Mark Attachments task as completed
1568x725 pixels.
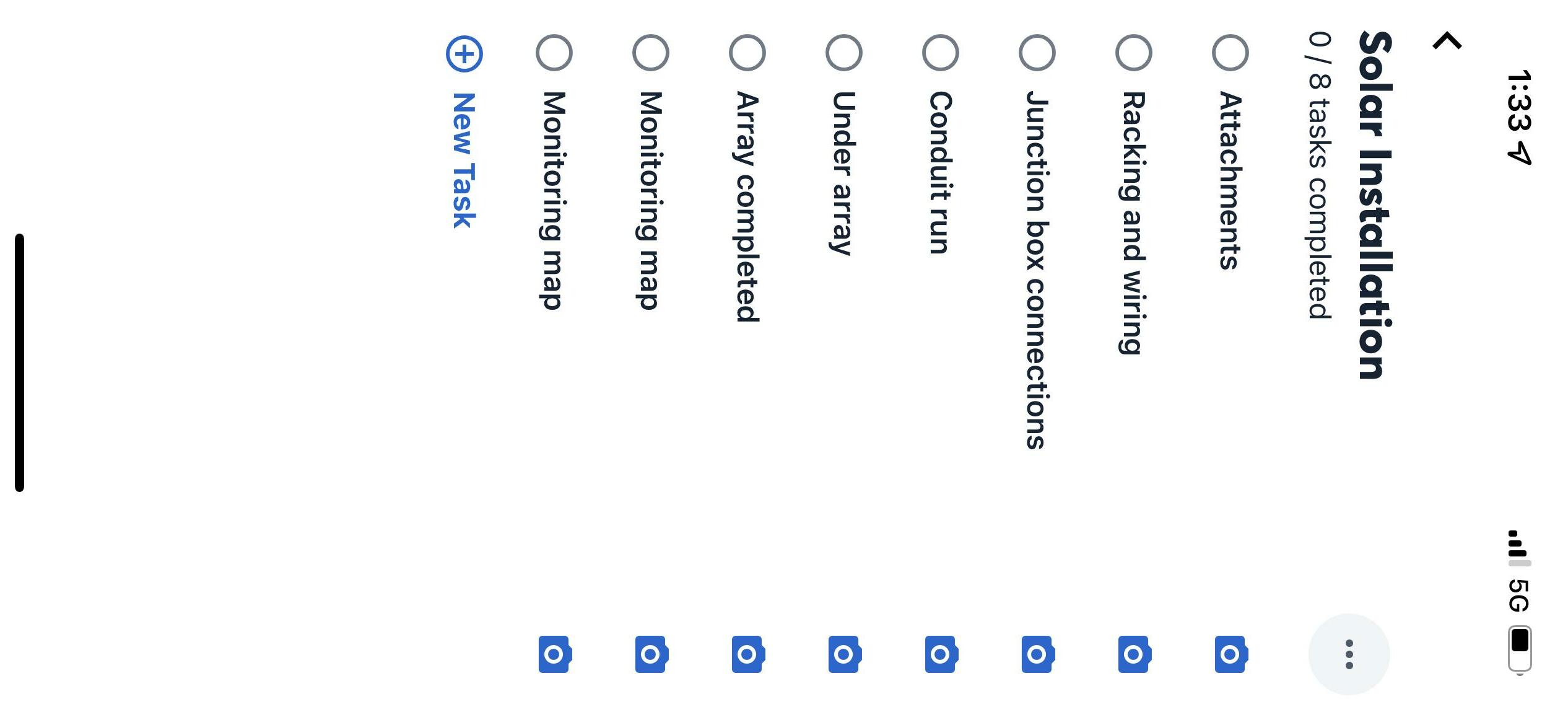[1230, 53]
